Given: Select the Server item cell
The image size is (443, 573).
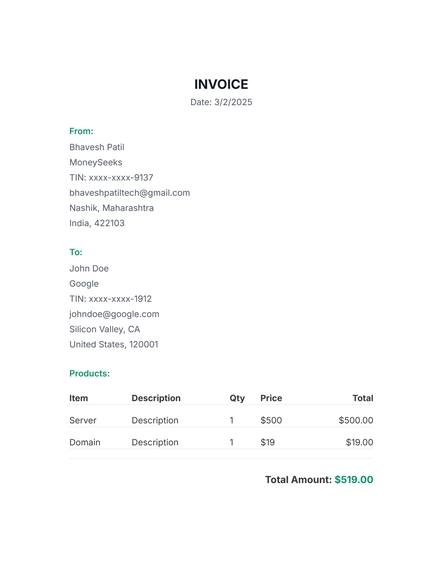Looking at the screenshot, I should point(83,420).
